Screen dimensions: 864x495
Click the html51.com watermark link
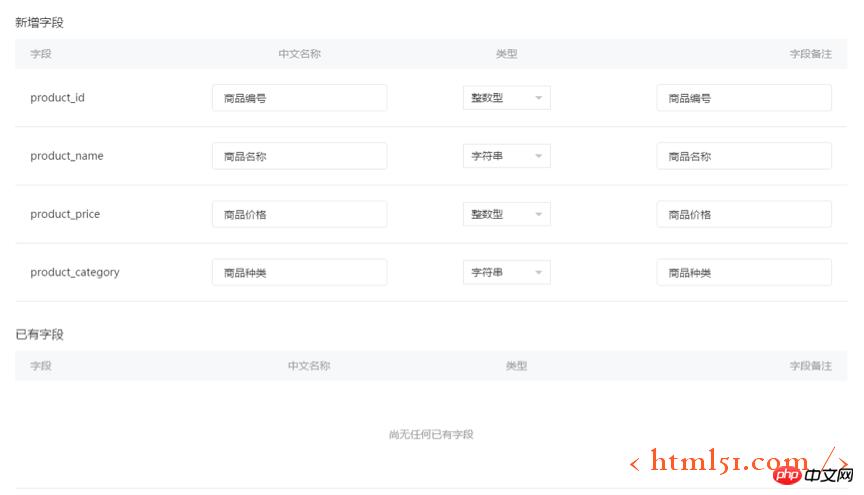[x=730, y=460]
